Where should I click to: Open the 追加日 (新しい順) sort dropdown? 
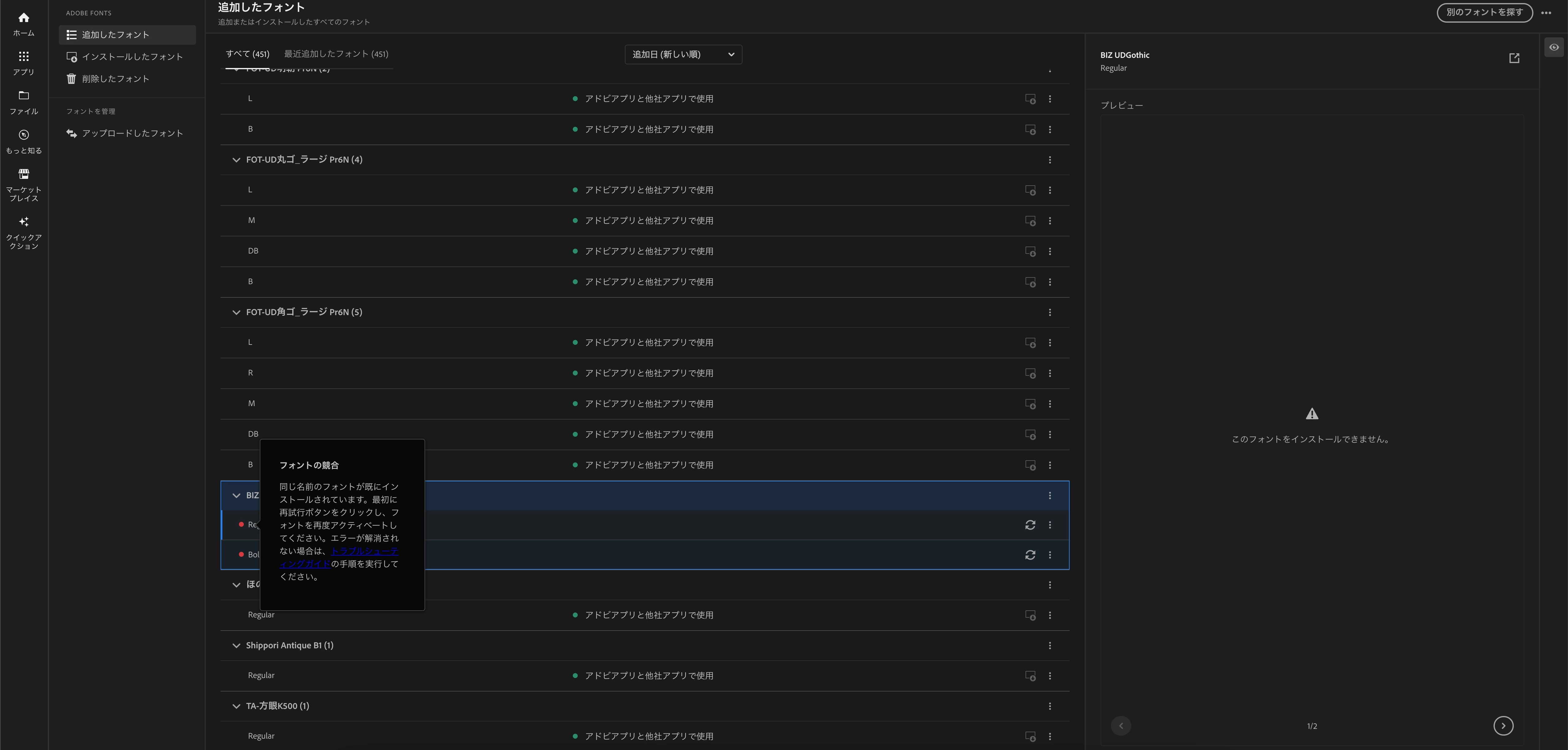point(683,54)
